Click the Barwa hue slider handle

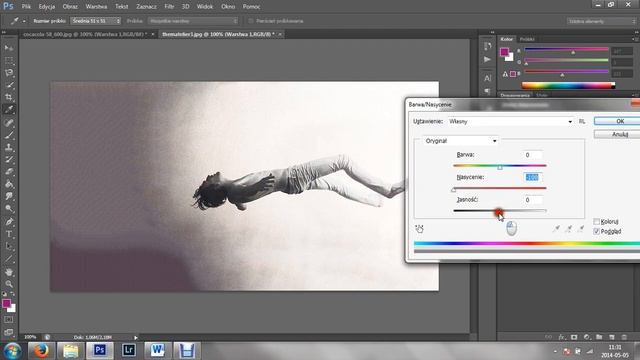click(500, 167)
